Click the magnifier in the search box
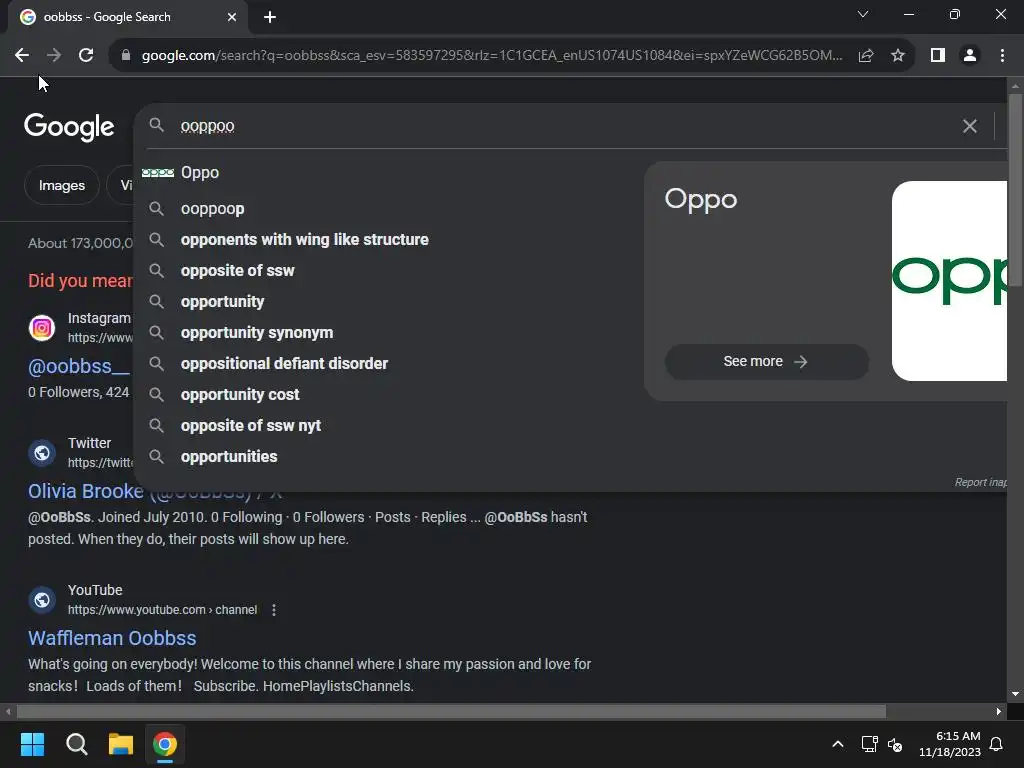This screenshot has width=1024, height=768. [156, 125]
